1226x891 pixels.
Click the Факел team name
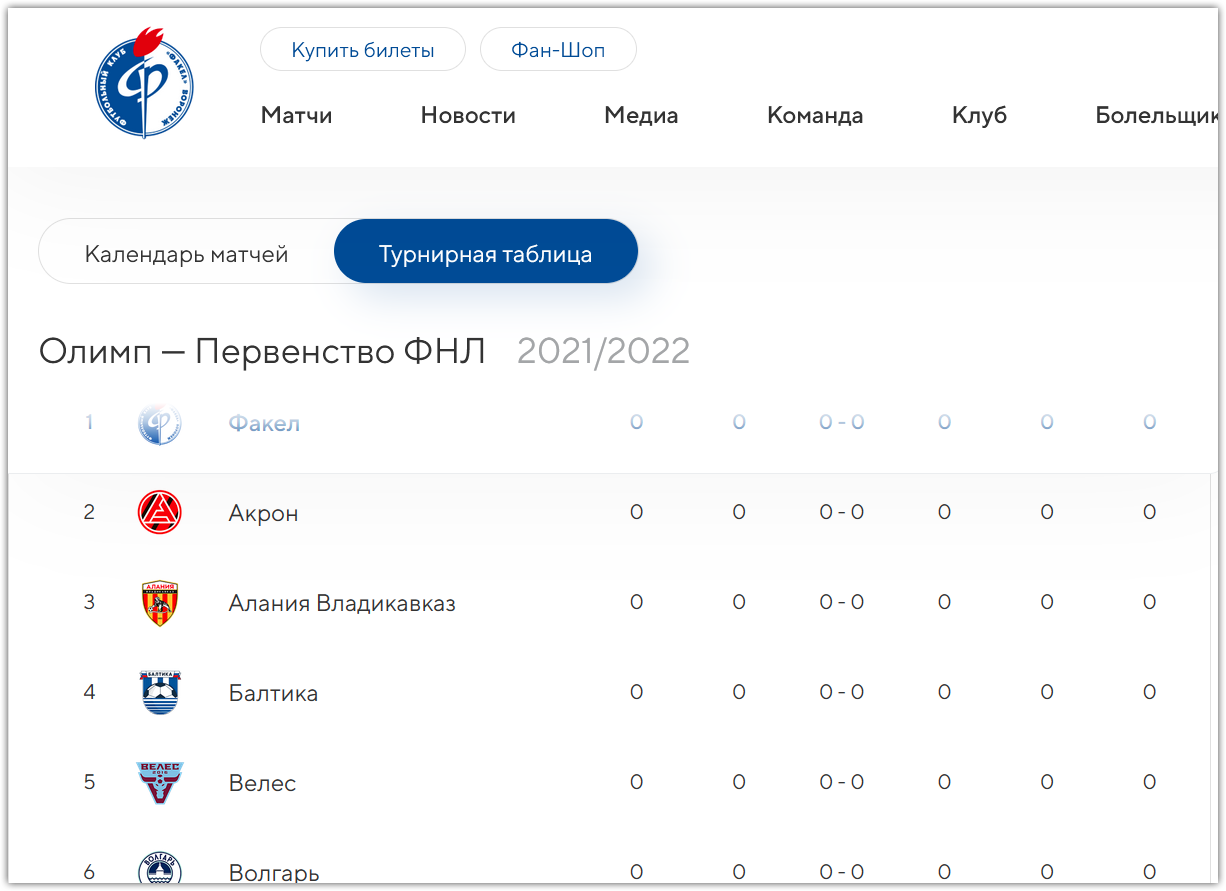point(264,423)
